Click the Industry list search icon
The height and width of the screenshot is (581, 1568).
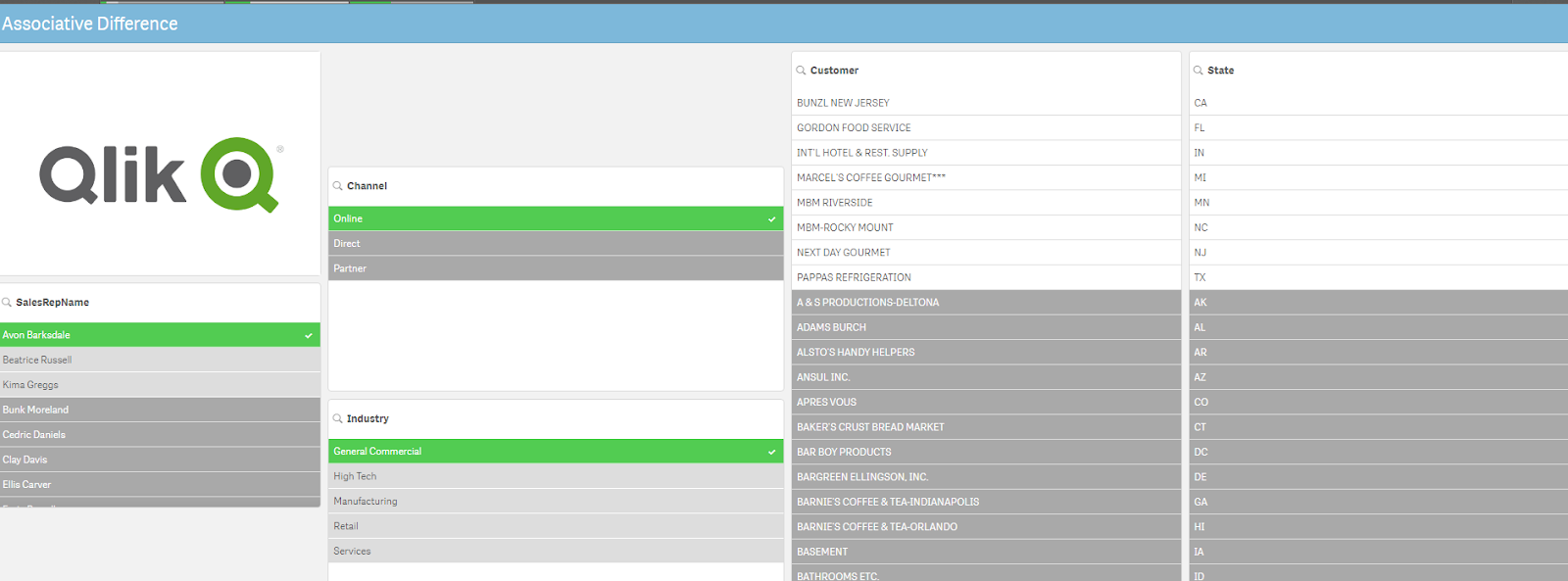(337, 418)
